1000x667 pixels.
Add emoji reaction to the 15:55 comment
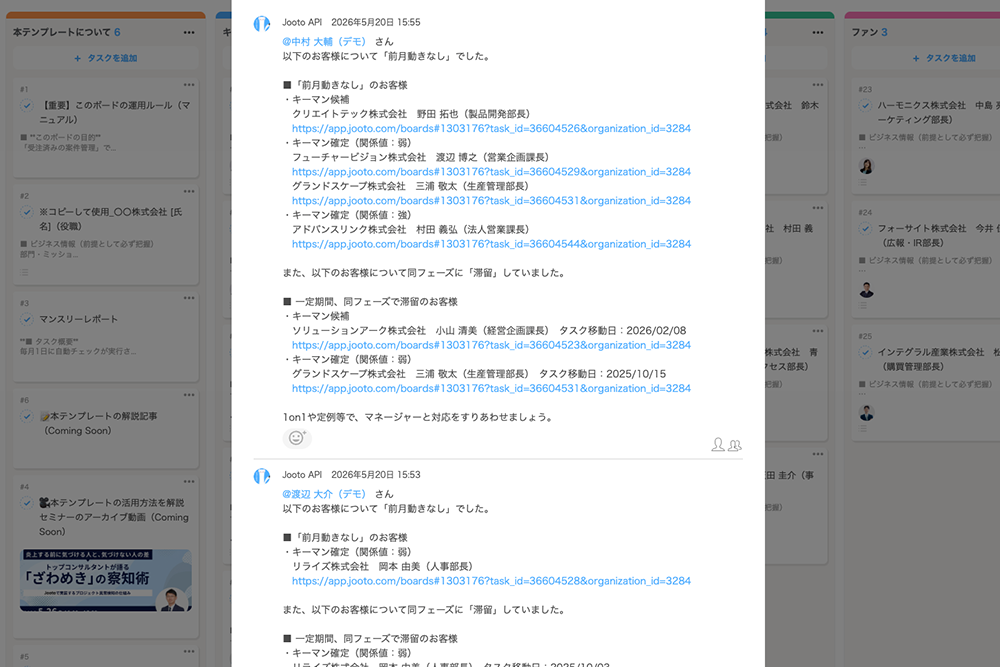pyautogui.click(x=297, y=438)
